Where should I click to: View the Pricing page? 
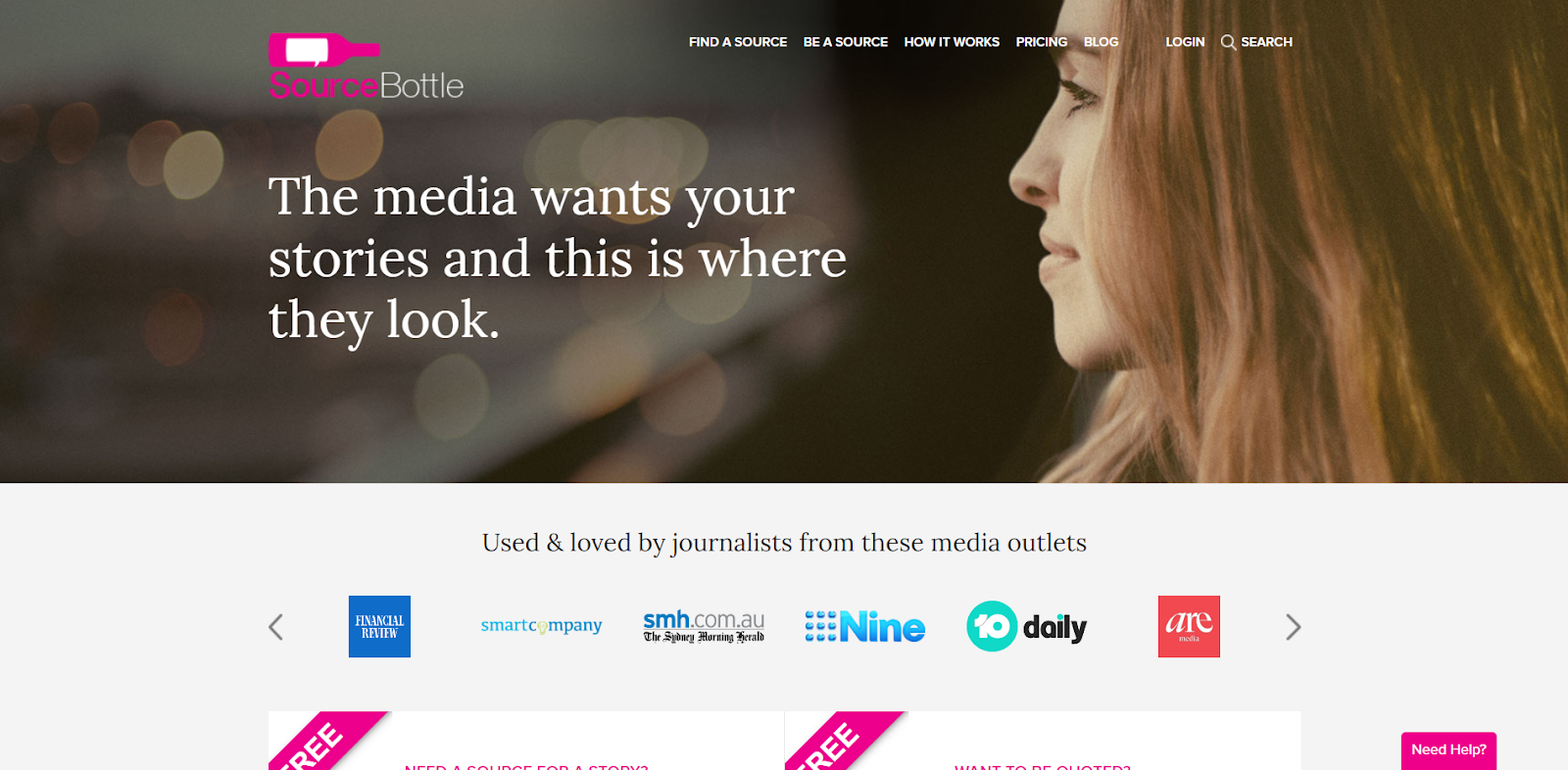coord(1042,42)
